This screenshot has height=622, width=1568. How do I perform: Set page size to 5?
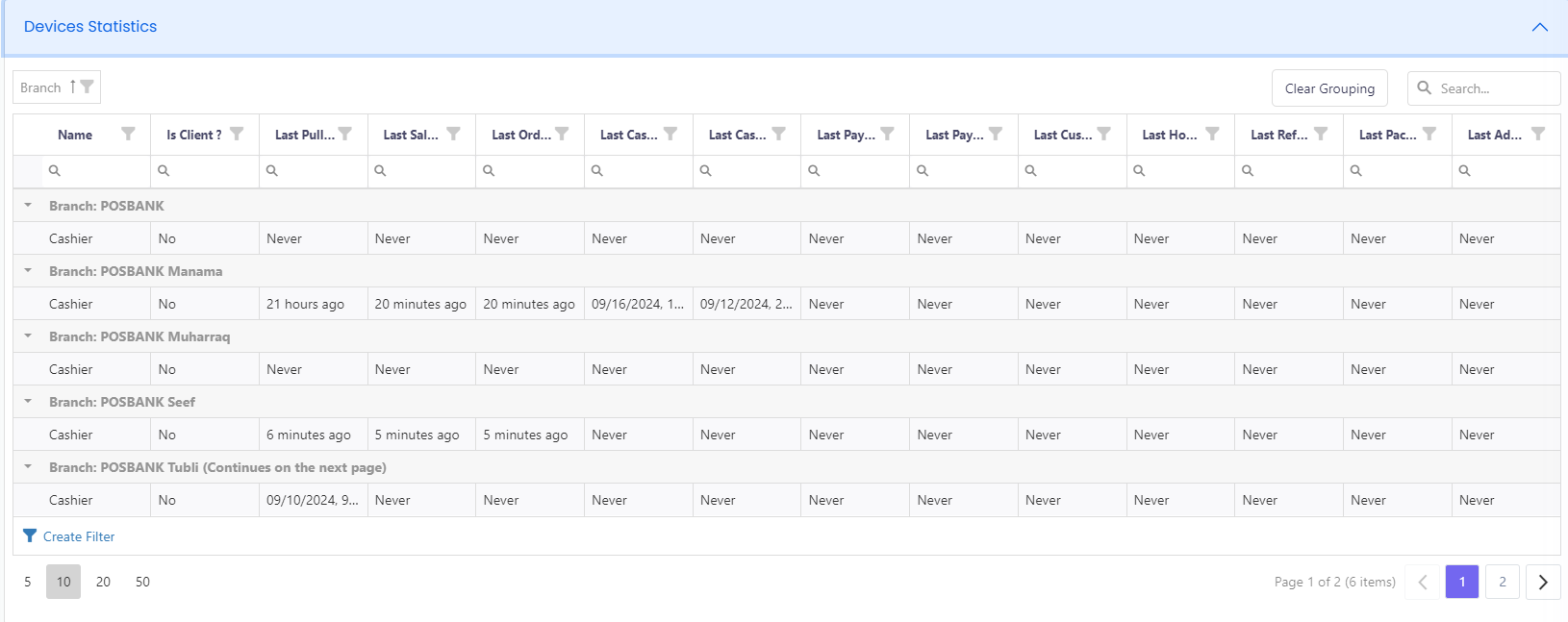28,582
